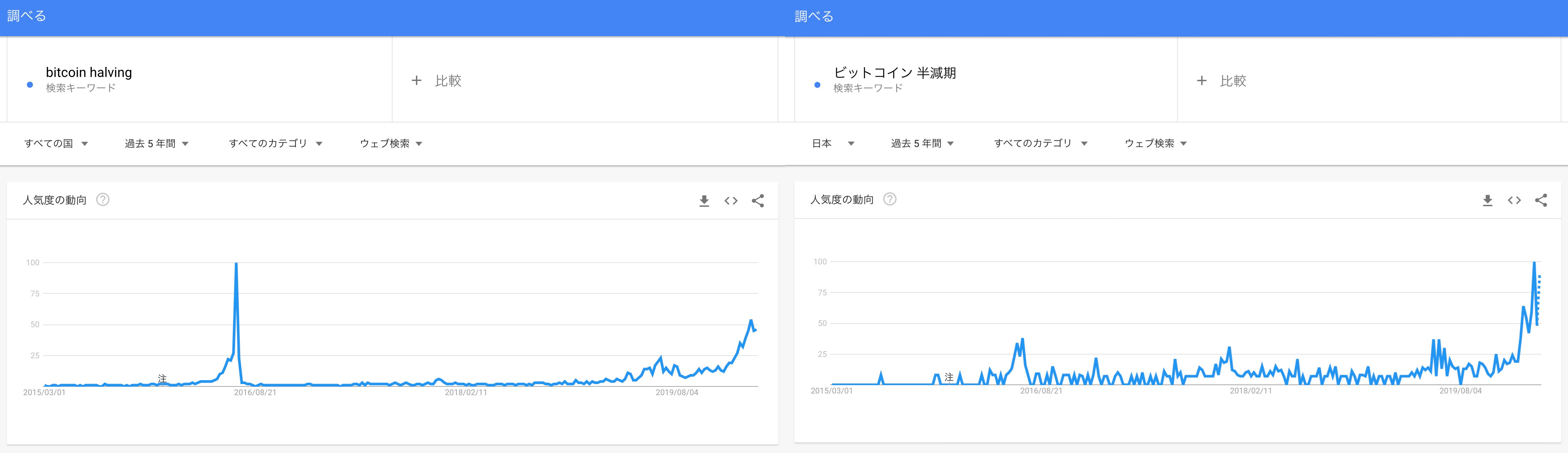Open the すべての国 region dropdown
Screen dimensions: 1568x453
(x=56, y=144)
